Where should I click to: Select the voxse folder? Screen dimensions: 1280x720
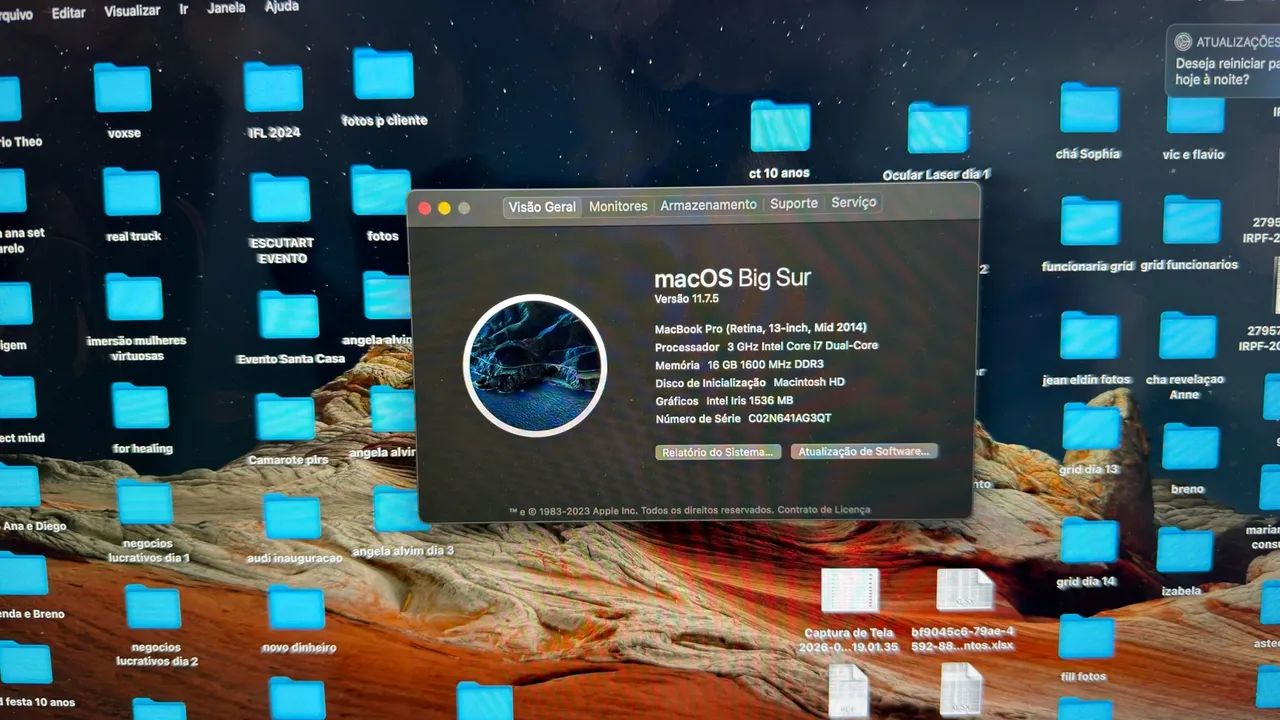coord(123,87)
